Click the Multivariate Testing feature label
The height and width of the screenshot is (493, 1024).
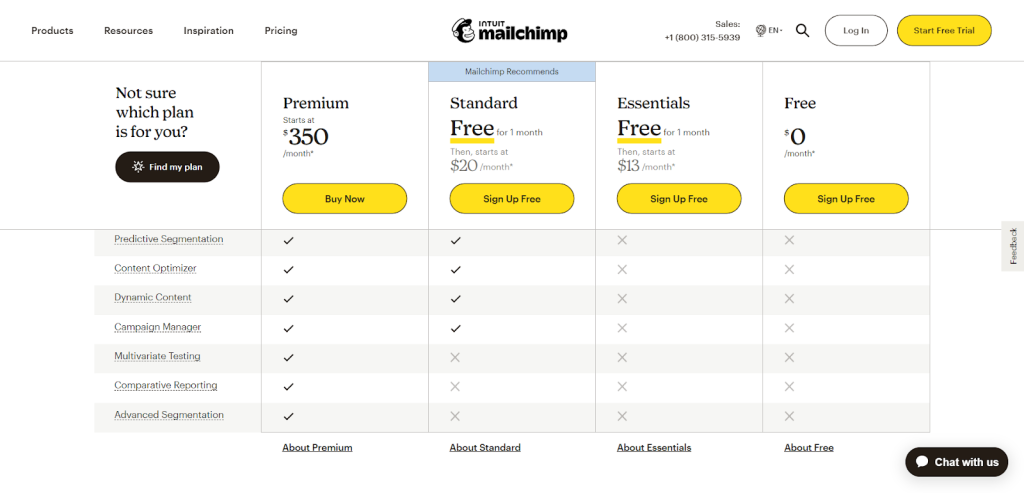(x=157, y=356)
